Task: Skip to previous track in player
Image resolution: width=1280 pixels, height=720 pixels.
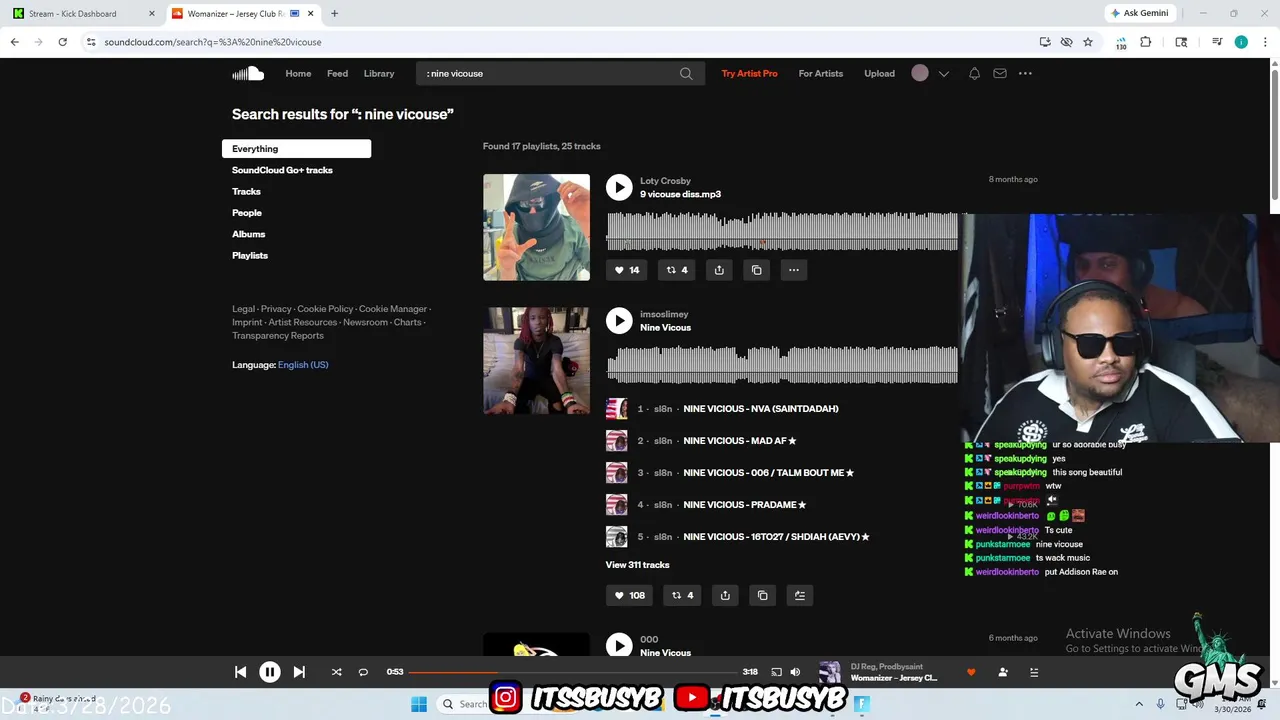Action: [x=241, y=672]
